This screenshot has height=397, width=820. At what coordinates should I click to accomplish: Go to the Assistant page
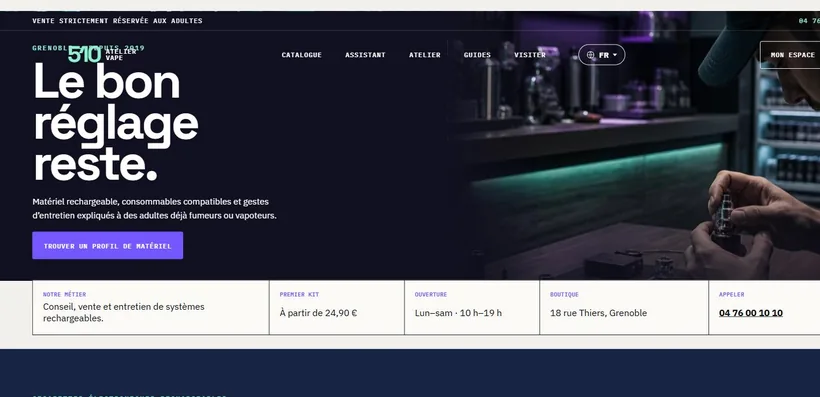365,55
